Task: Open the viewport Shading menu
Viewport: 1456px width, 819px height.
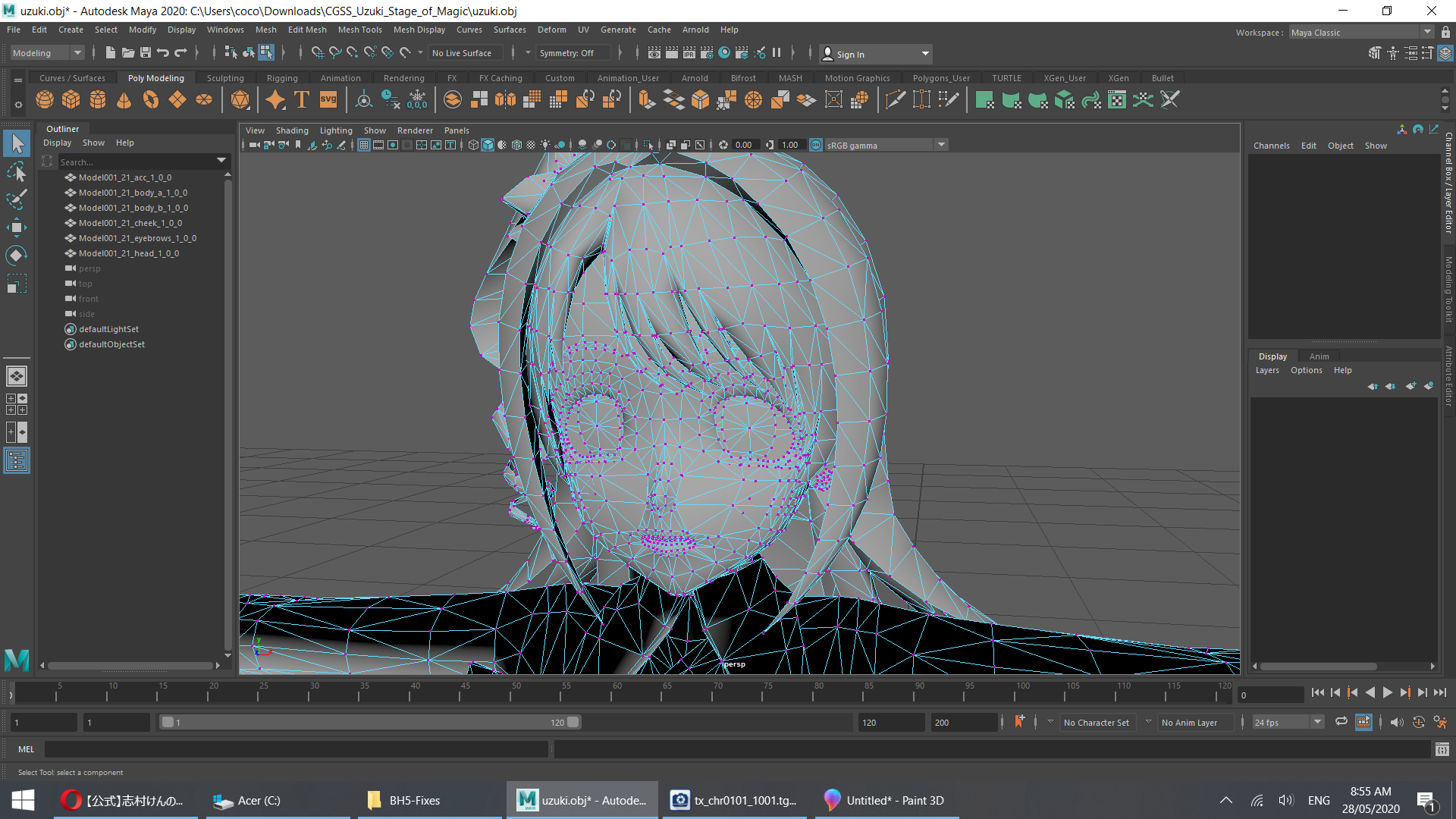Action: (292, 130)
